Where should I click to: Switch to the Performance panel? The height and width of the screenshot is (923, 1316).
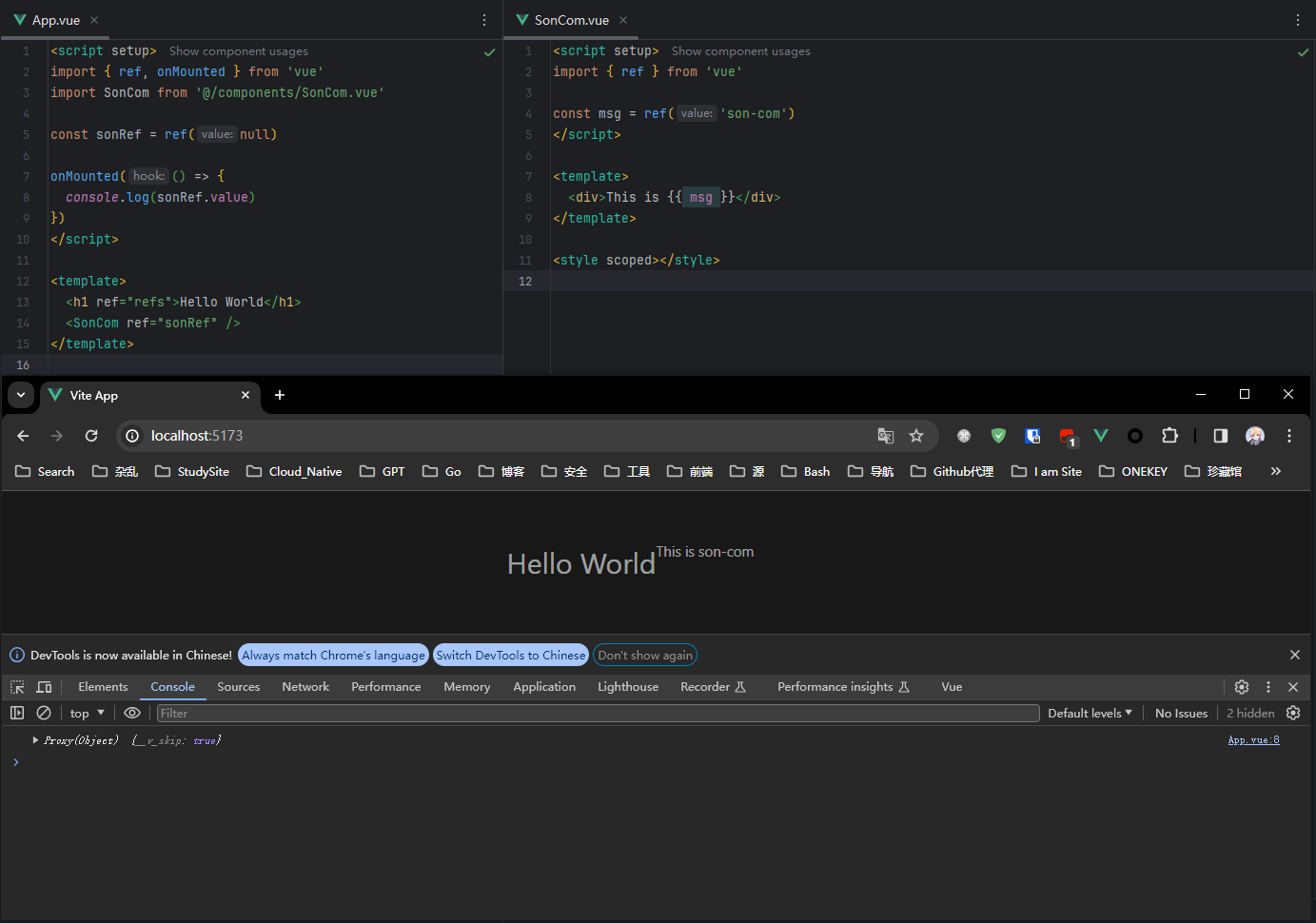tap(386, 687)
